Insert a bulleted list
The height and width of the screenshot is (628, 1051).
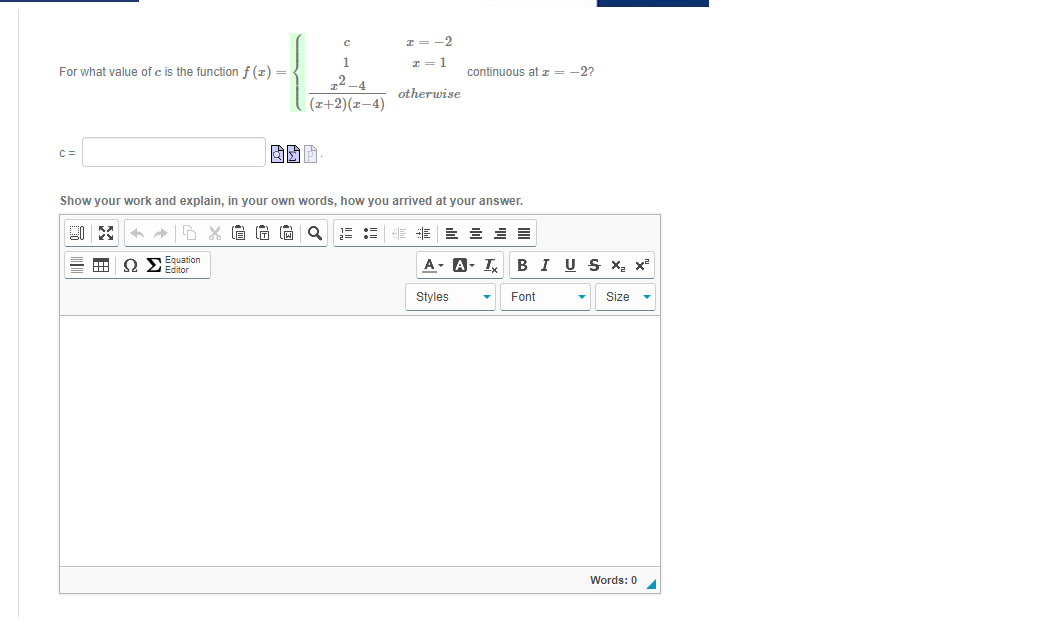[370, 233]
